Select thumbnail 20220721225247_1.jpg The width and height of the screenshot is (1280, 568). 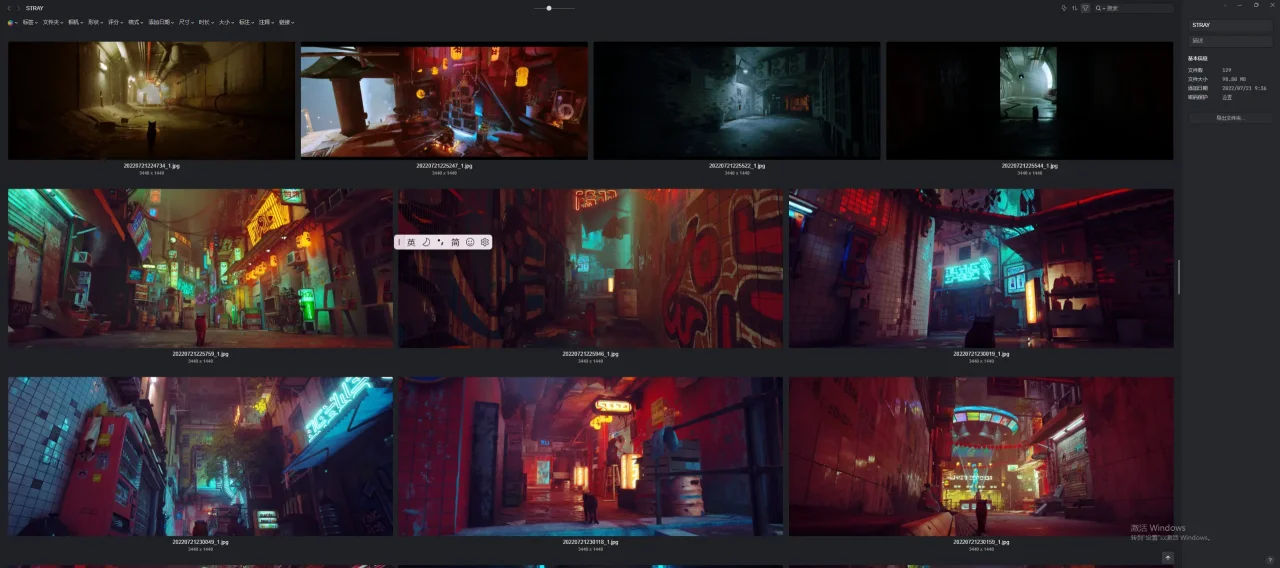click(x=444, y=101)
